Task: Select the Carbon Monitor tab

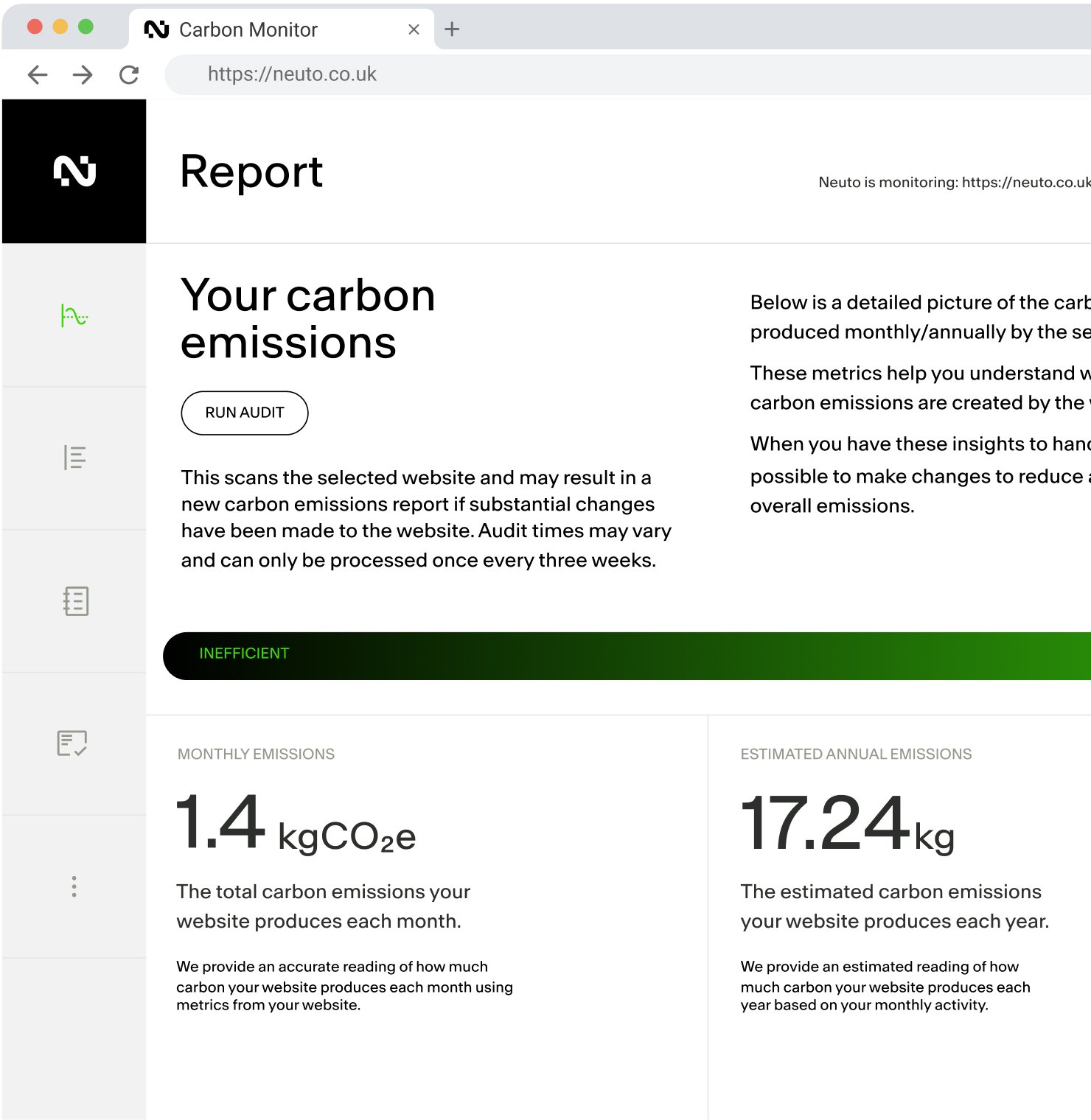Action: click(x=282, y=29)
